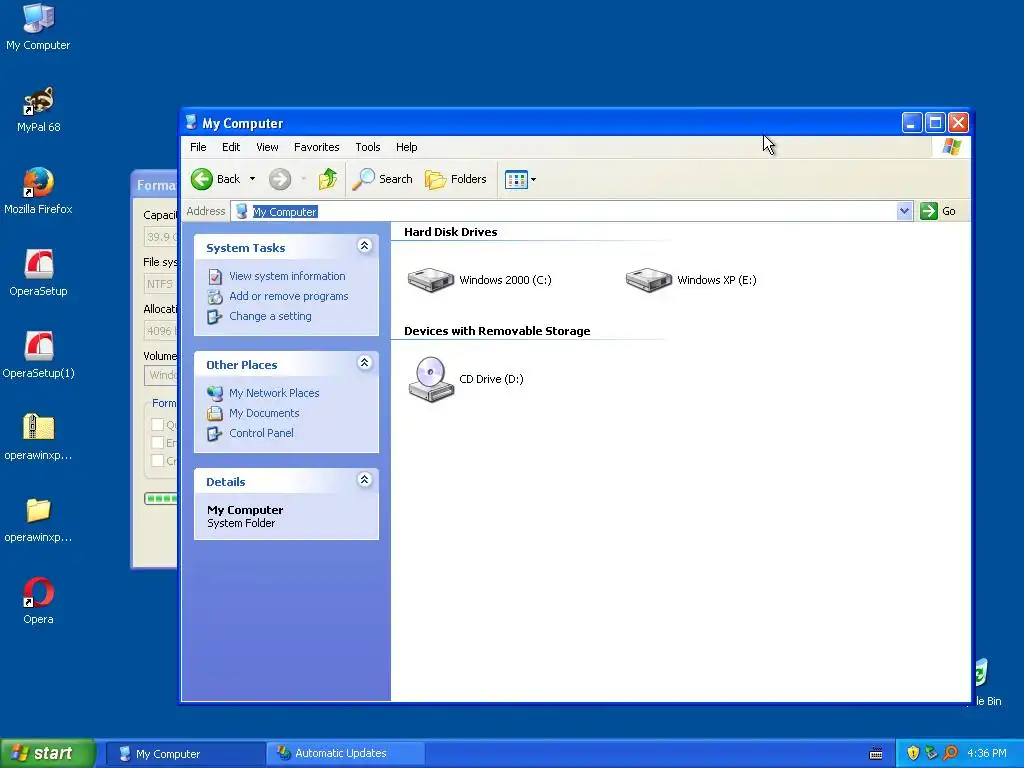The width and height of the screenshot is (1024, 768).
Task: Select My Computer desktop icon
Action: click(38, 26)
